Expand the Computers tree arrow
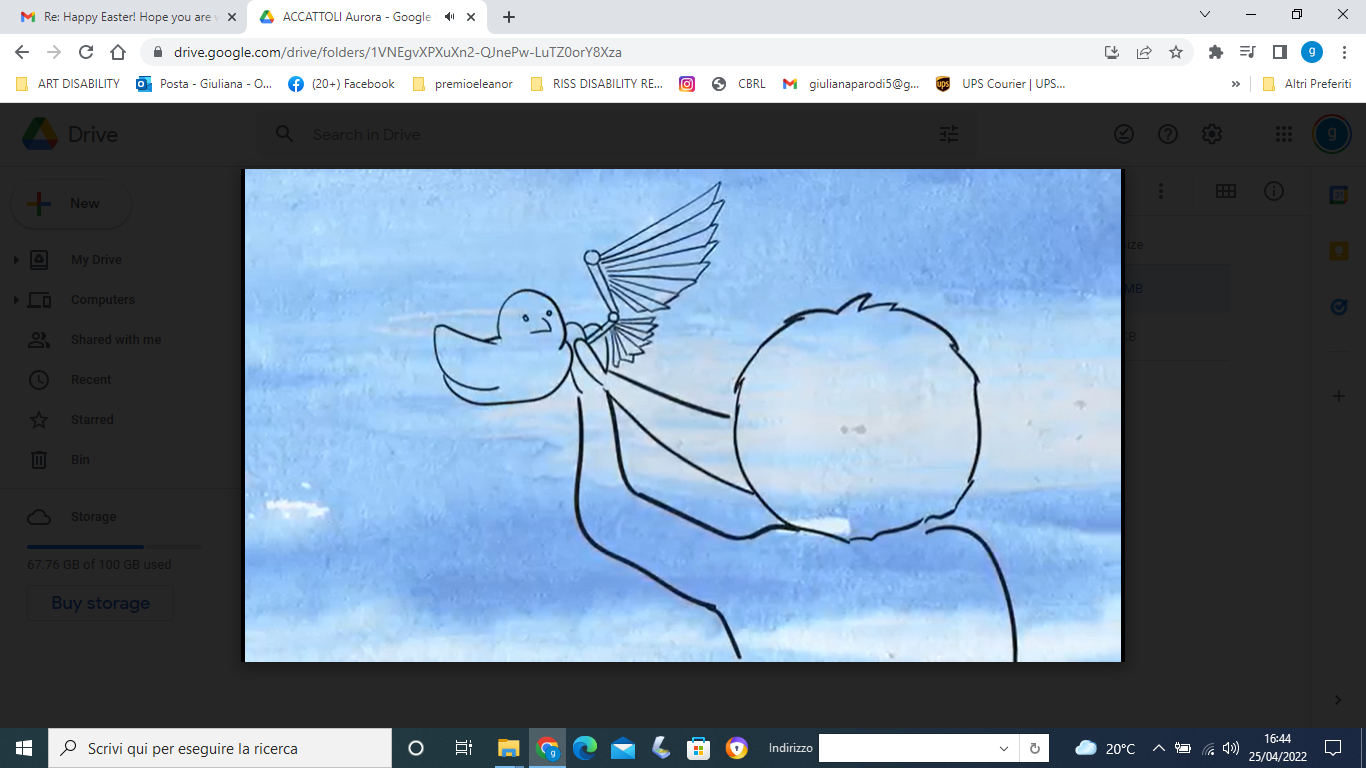 tap(16, 300)
